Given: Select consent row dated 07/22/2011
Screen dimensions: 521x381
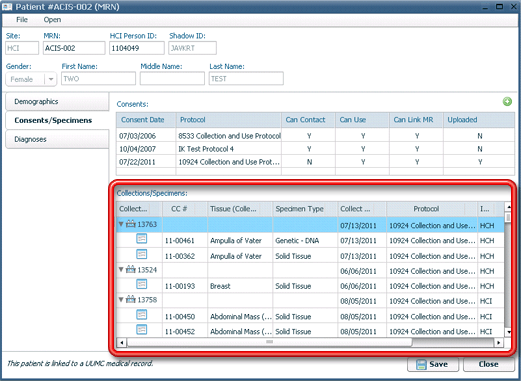Looking at the screenshot, I should click(x=315, y=162).
